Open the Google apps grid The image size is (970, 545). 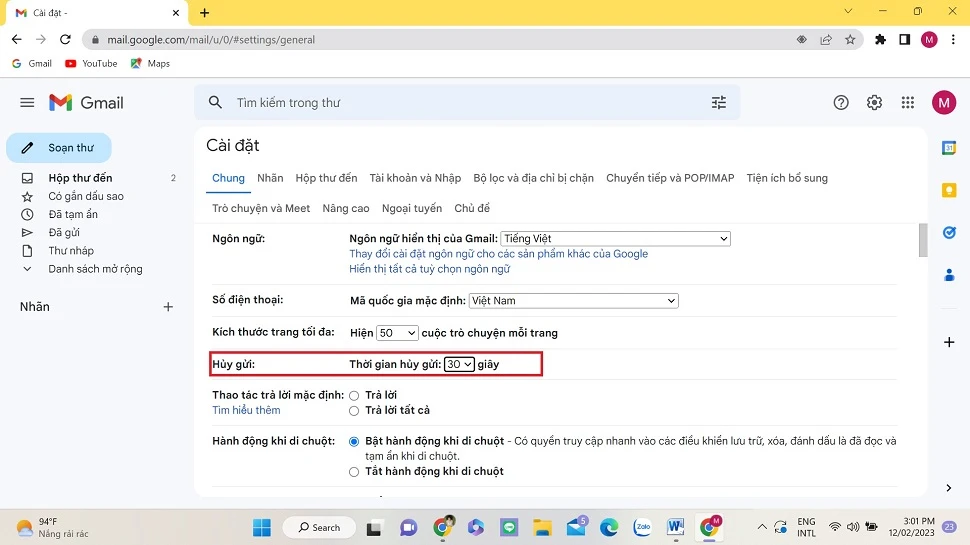tap(907, 103)
